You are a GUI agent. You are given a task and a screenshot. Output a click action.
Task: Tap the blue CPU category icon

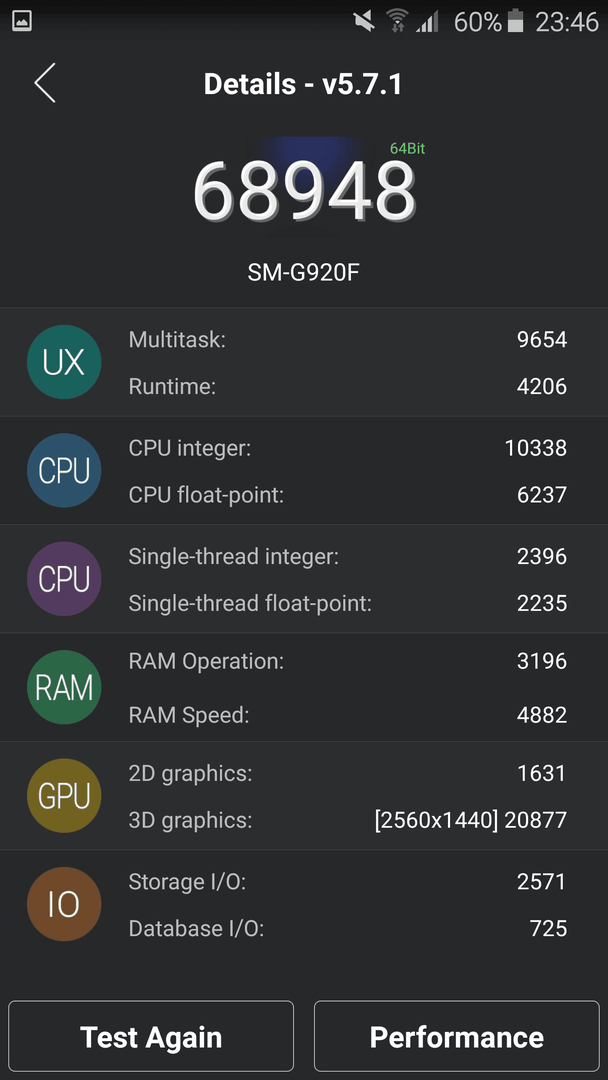click(x=64, y=470)
